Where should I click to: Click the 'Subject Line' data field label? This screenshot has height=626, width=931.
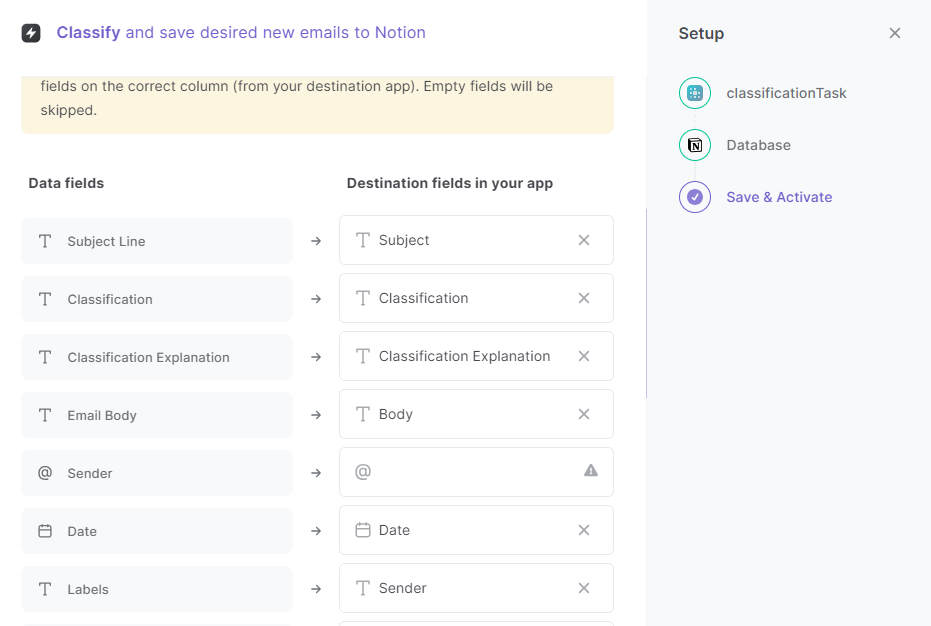click(x=106, y=241)
